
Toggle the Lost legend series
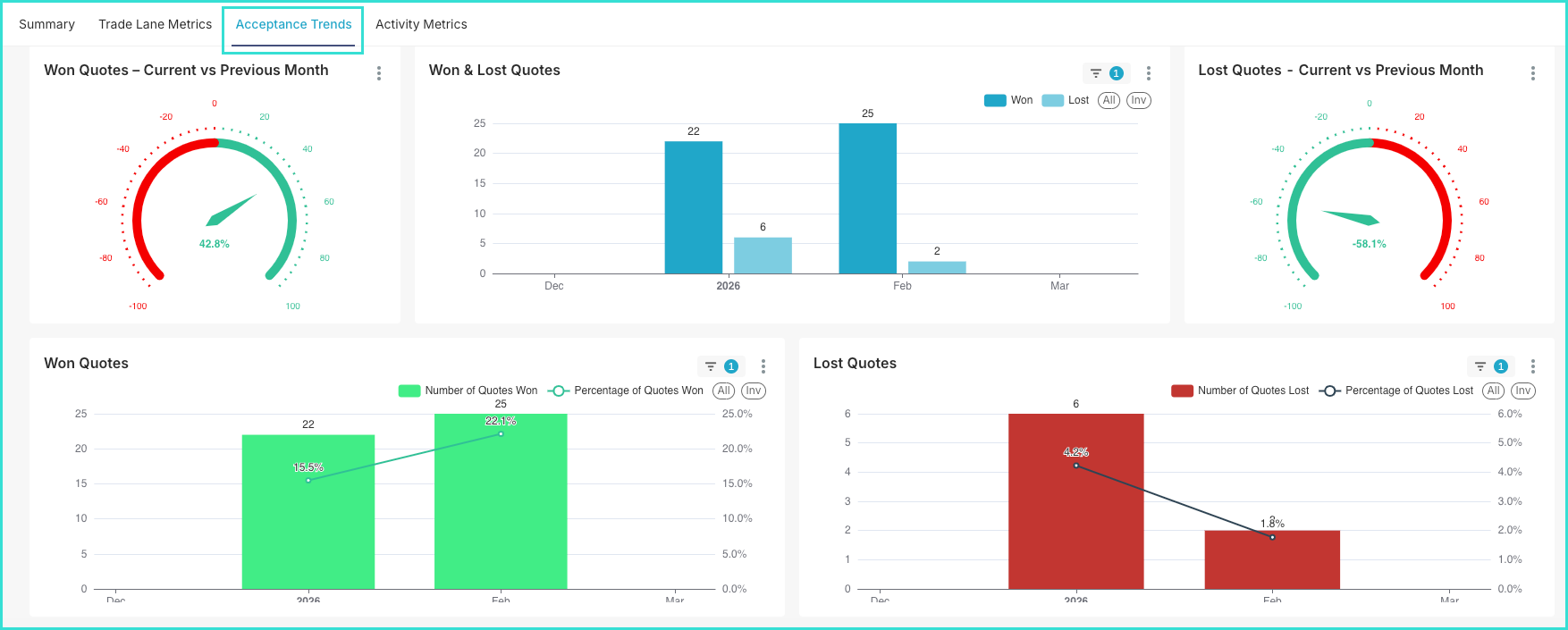click(1066, 100)
